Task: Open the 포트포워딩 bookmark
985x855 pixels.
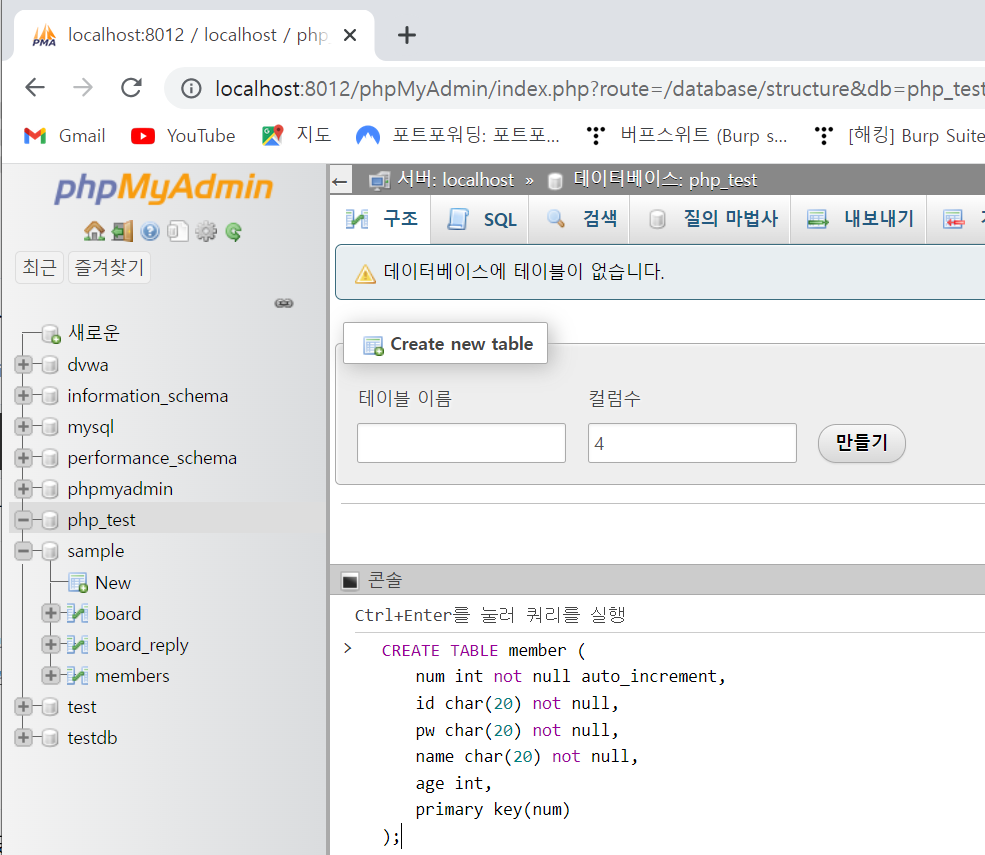Action: click(457, 136)
